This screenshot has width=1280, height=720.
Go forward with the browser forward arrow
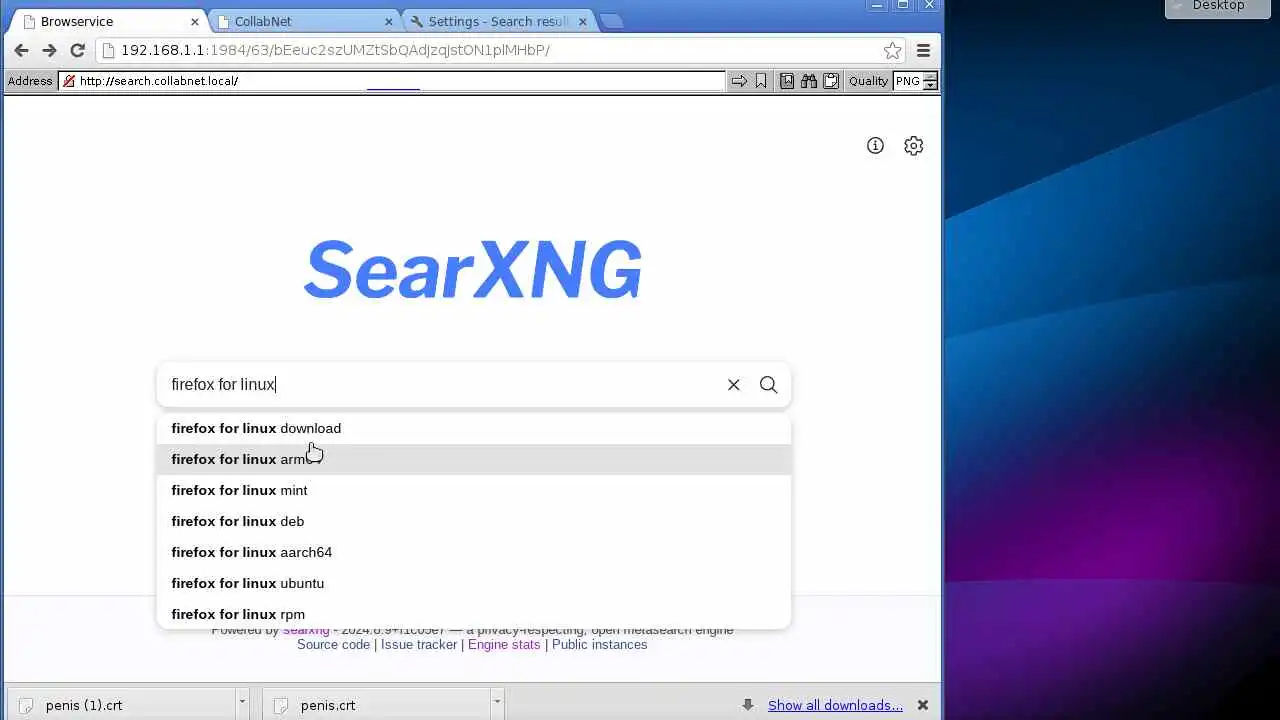tap(49, 50)
